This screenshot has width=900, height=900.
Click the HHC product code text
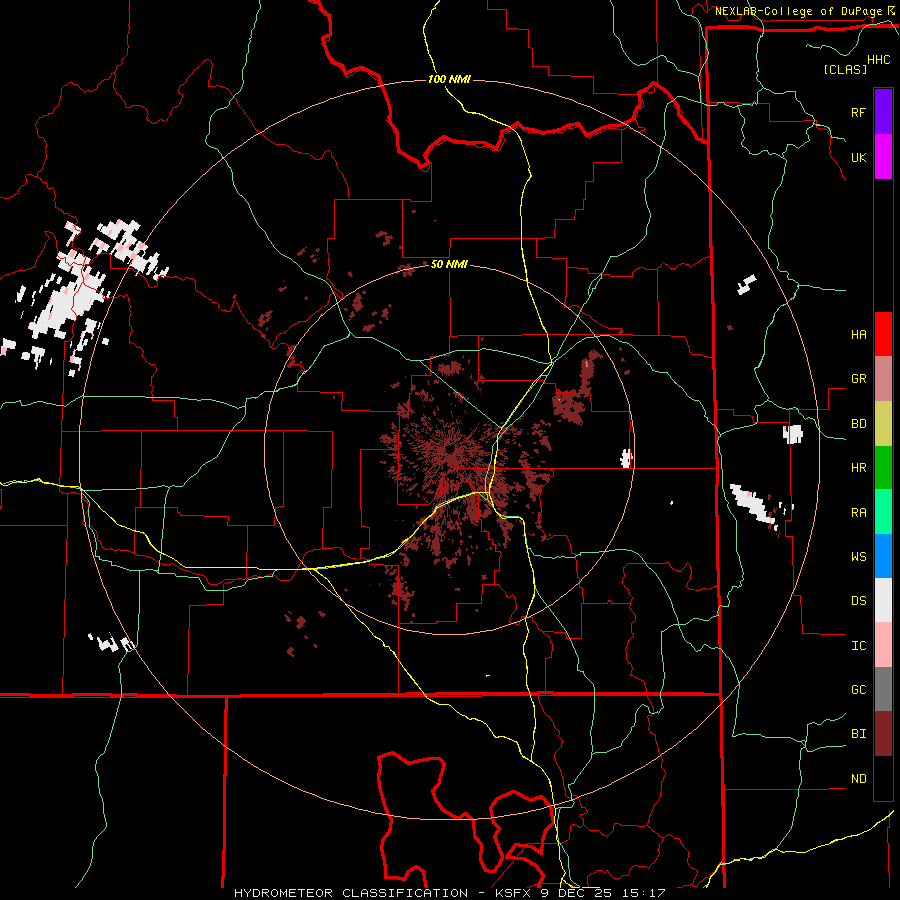click(x=878, y=60)
